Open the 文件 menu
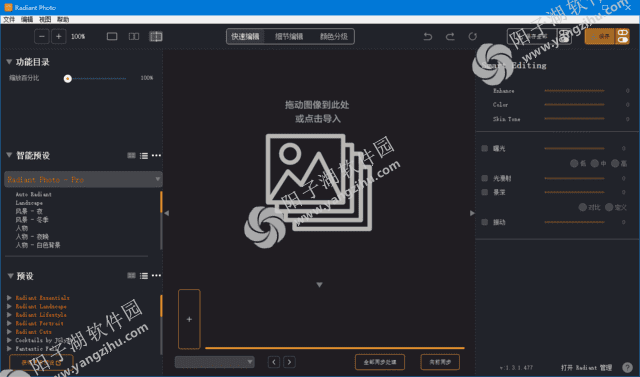The height and width of the screenshot is (377, 640). (x=9, y=20)
